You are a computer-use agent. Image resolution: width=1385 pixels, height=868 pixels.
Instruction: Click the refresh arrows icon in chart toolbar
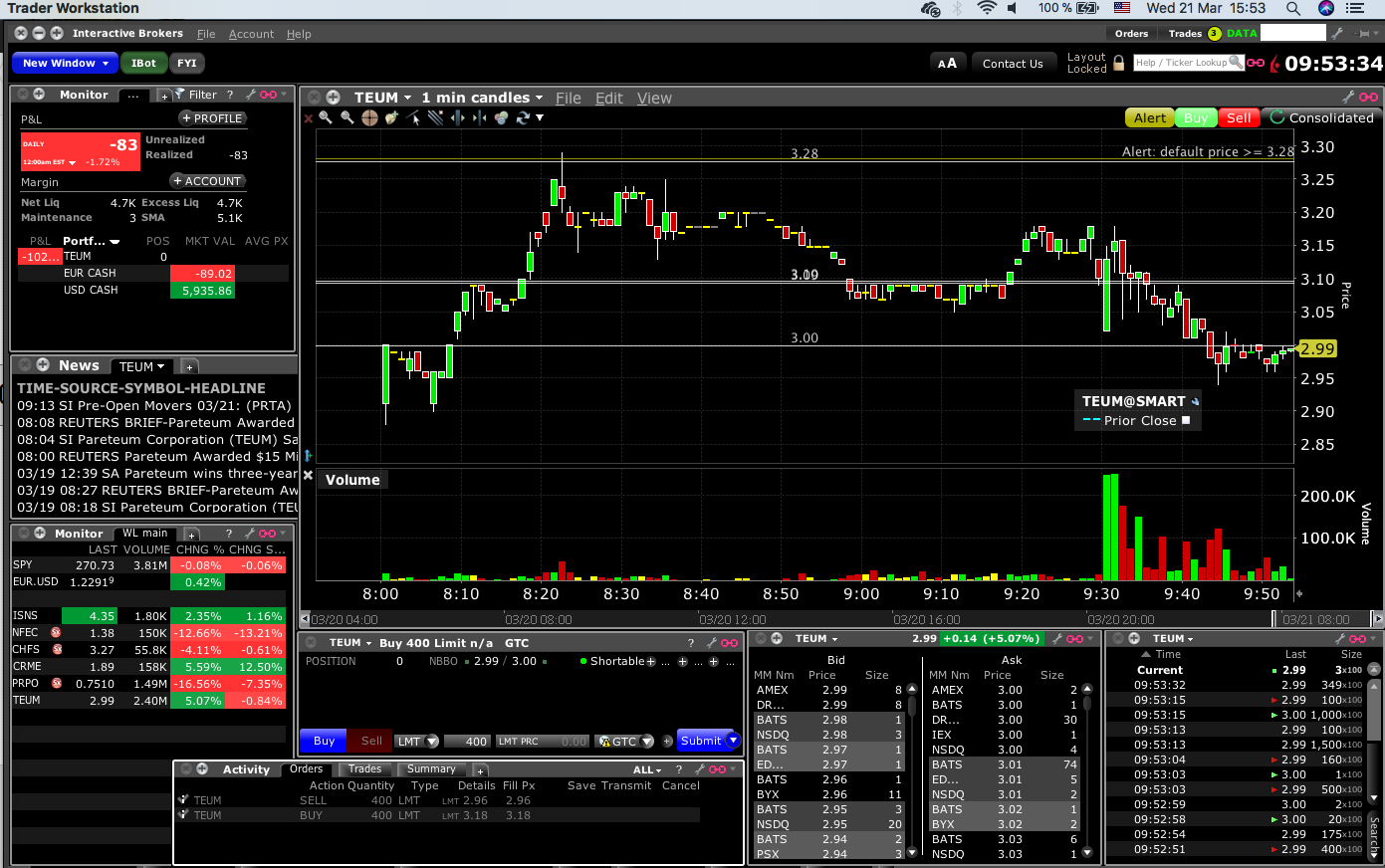point(523,117)
